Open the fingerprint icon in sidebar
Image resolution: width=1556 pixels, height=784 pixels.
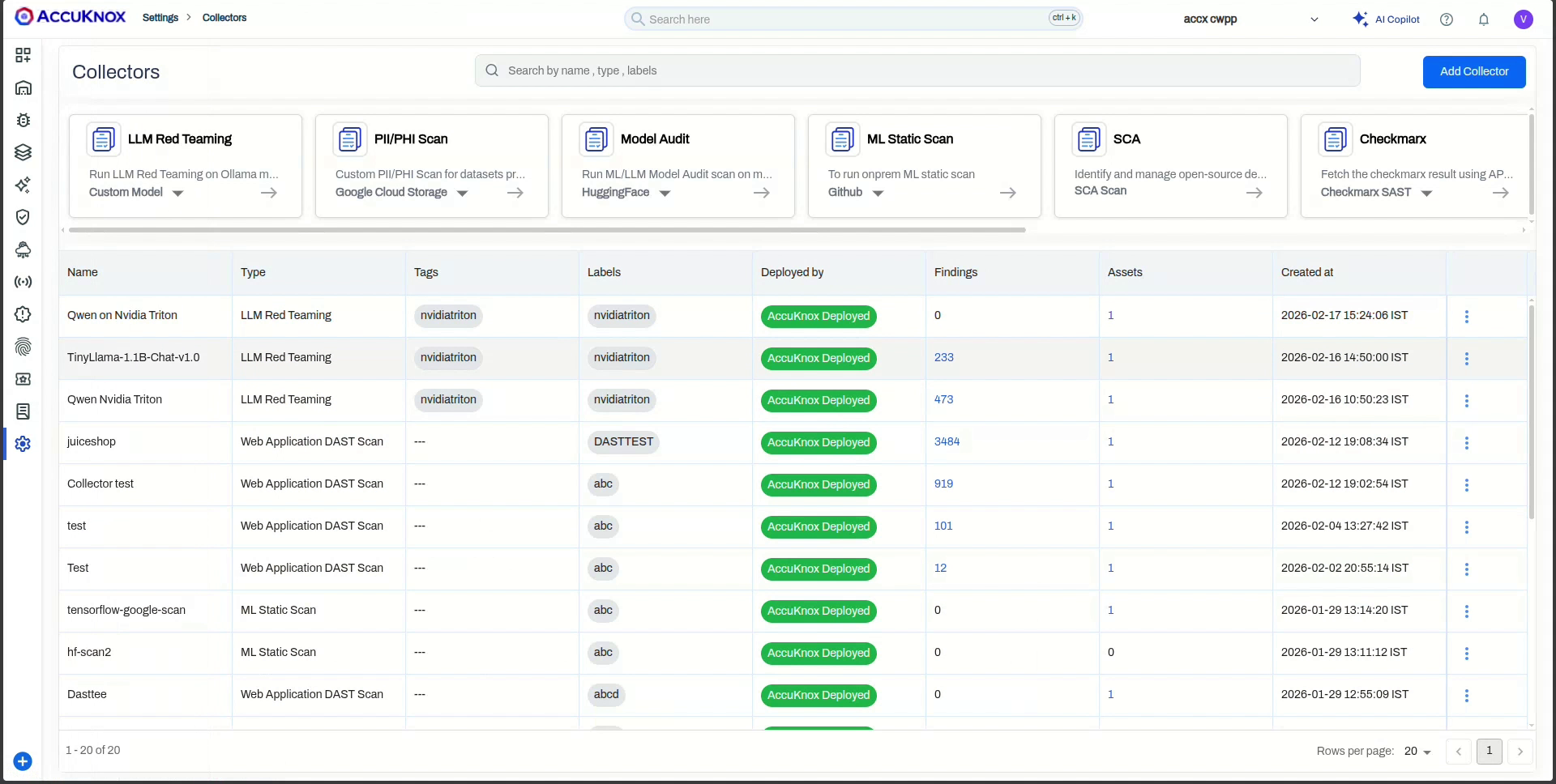23,347
